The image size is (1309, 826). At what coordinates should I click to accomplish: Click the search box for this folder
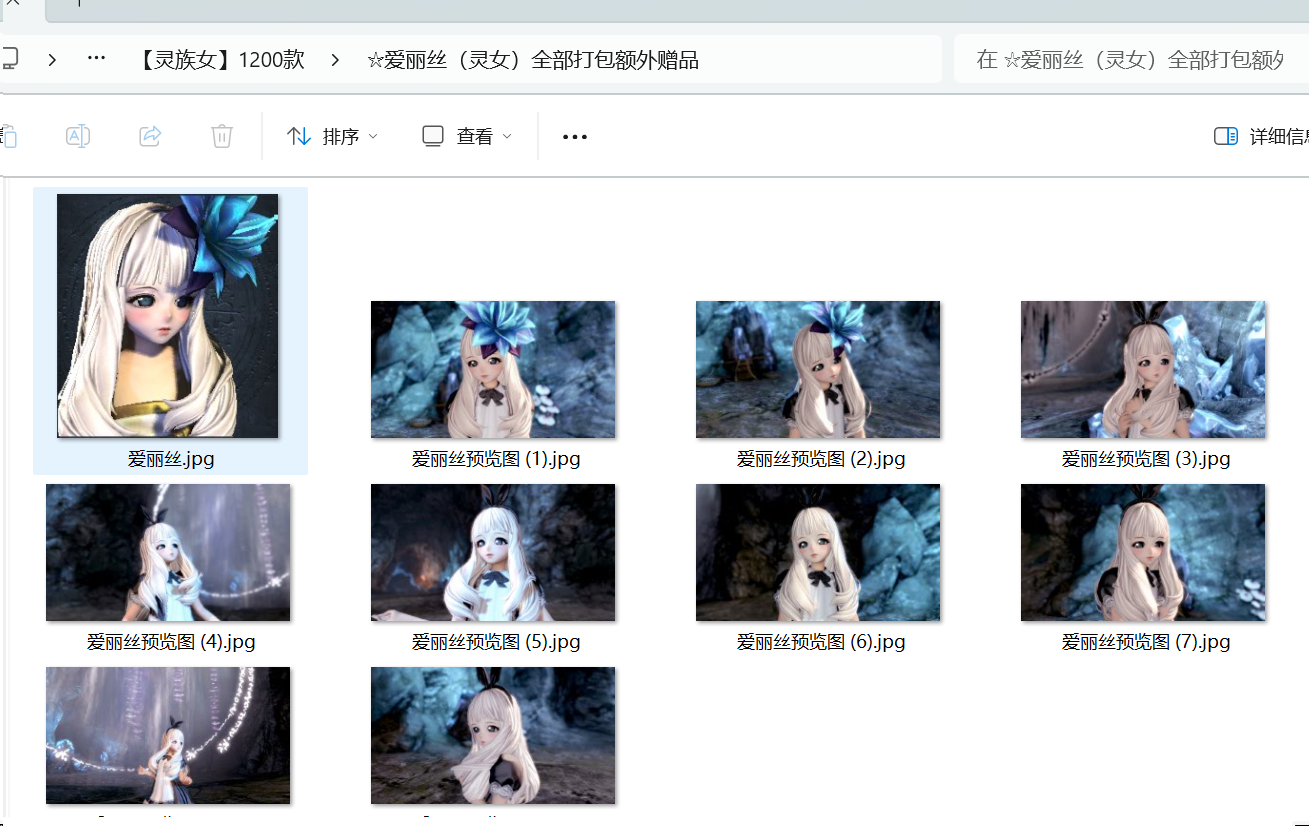(1131, 60)
